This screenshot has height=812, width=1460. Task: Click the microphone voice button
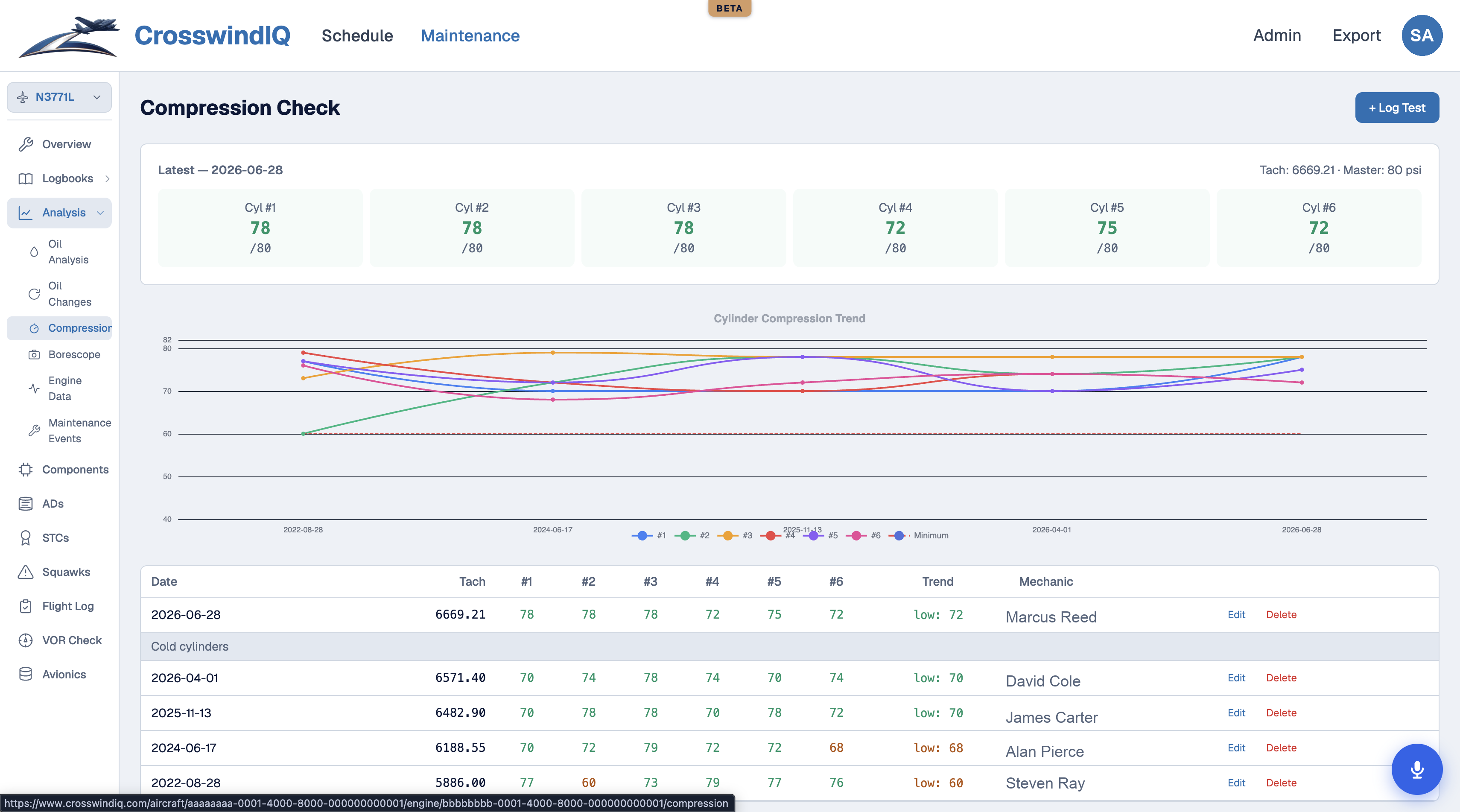(1416, 769)
